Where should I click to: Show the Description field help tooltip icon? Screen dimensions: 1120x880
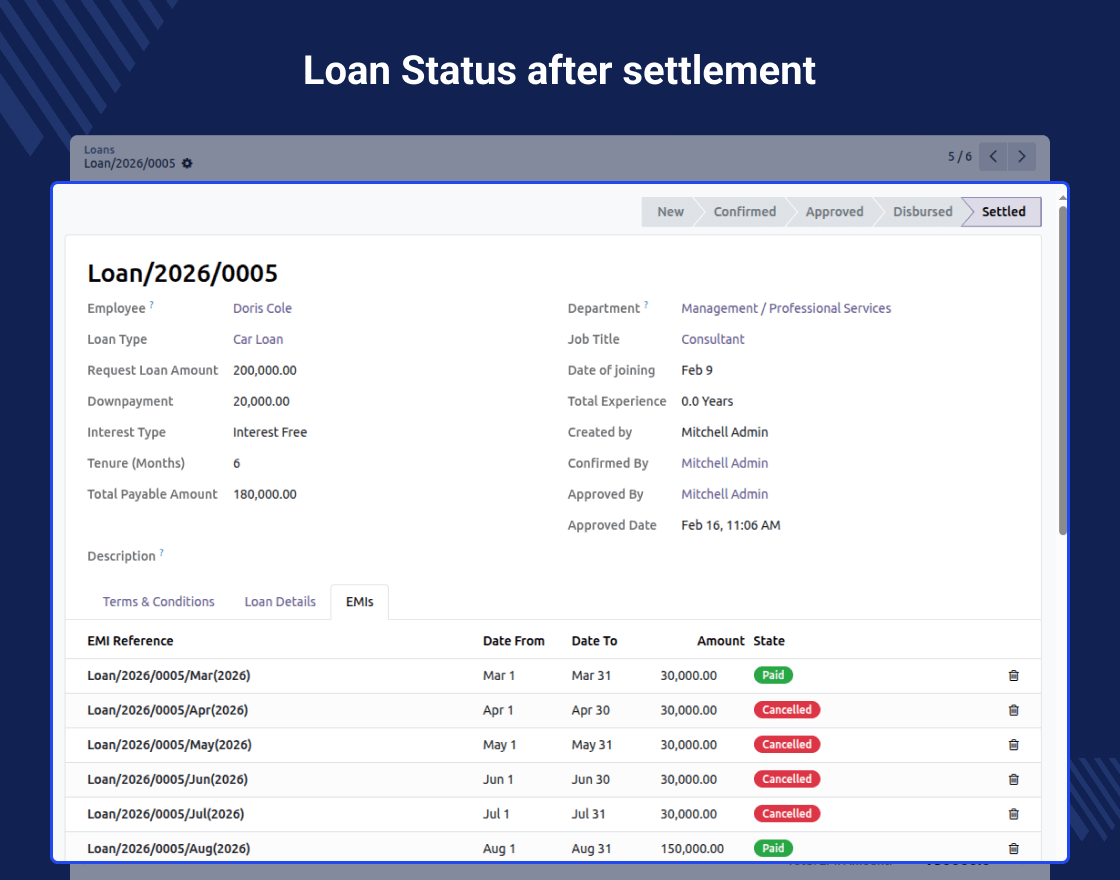click(161, 553)
